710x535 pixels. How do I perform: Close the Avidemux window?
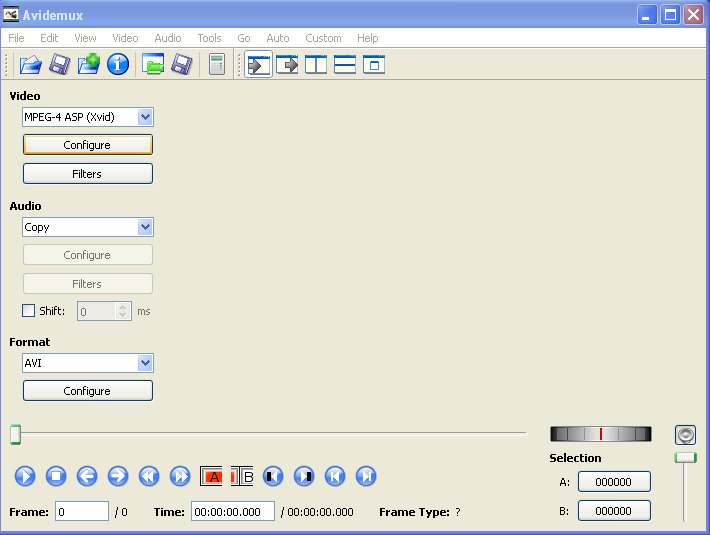coord(694,15)
